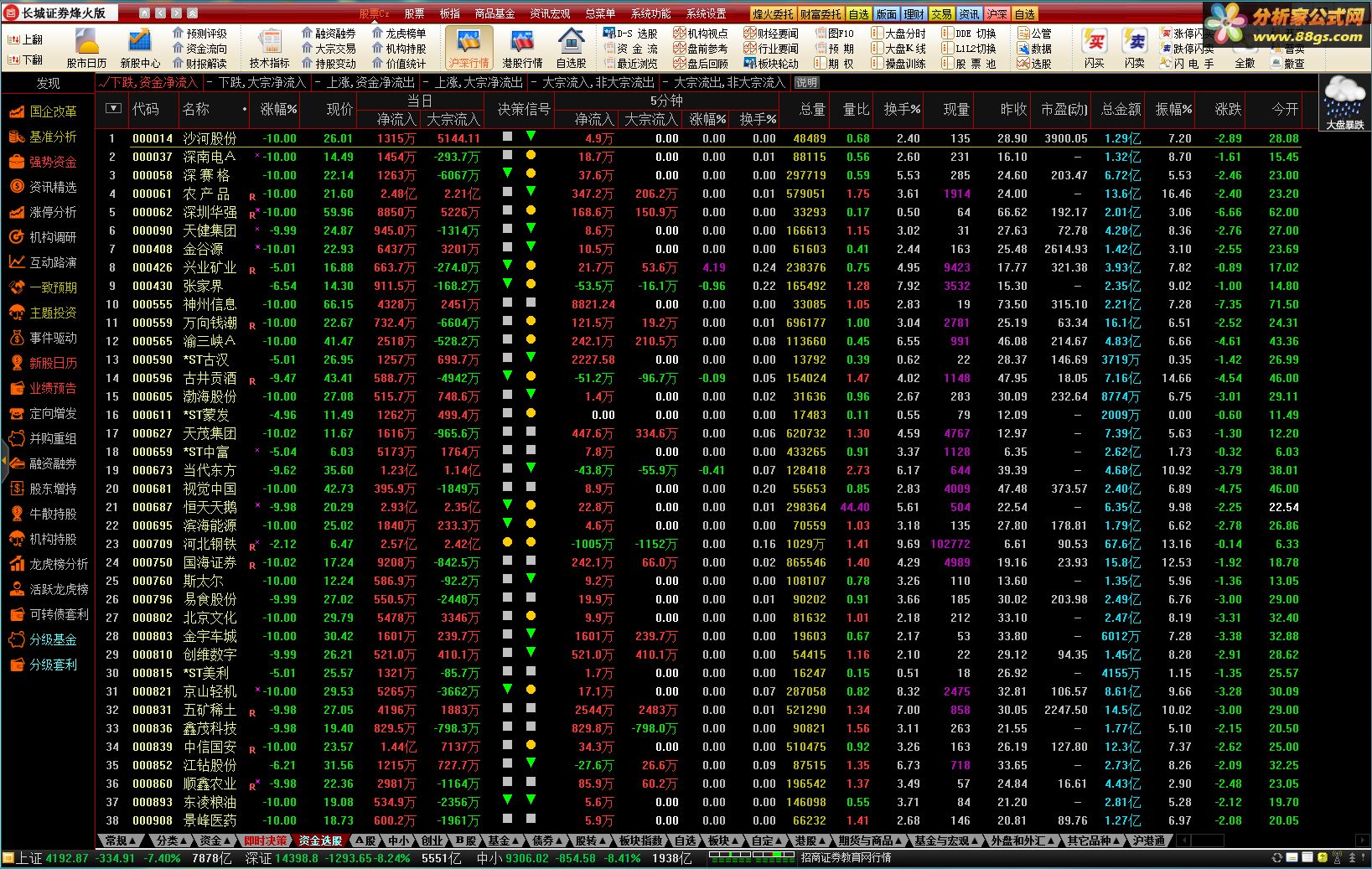This screenshot has width=1372, height=869.
Task: Click the 沪港通 bottom tab
Action: point(1148,841)
